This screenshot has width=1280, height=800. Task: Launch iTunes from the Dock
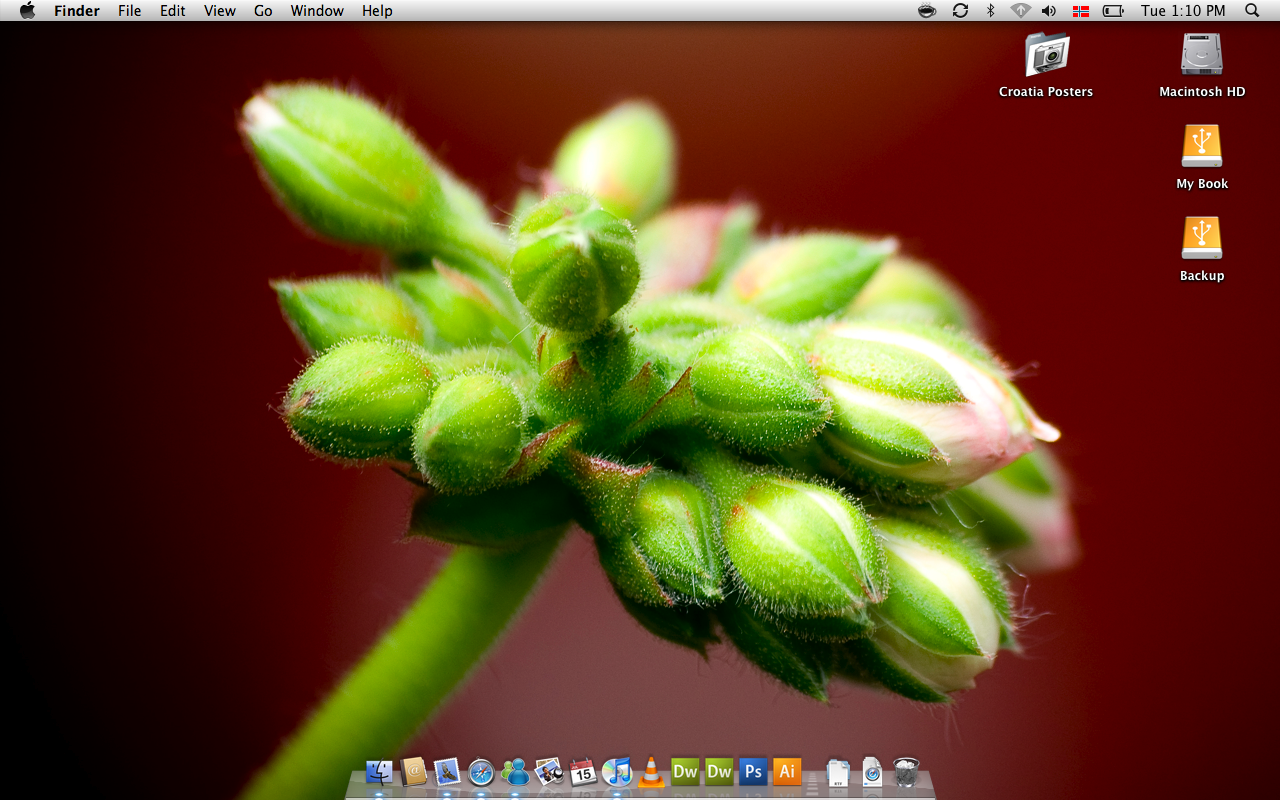617,771
